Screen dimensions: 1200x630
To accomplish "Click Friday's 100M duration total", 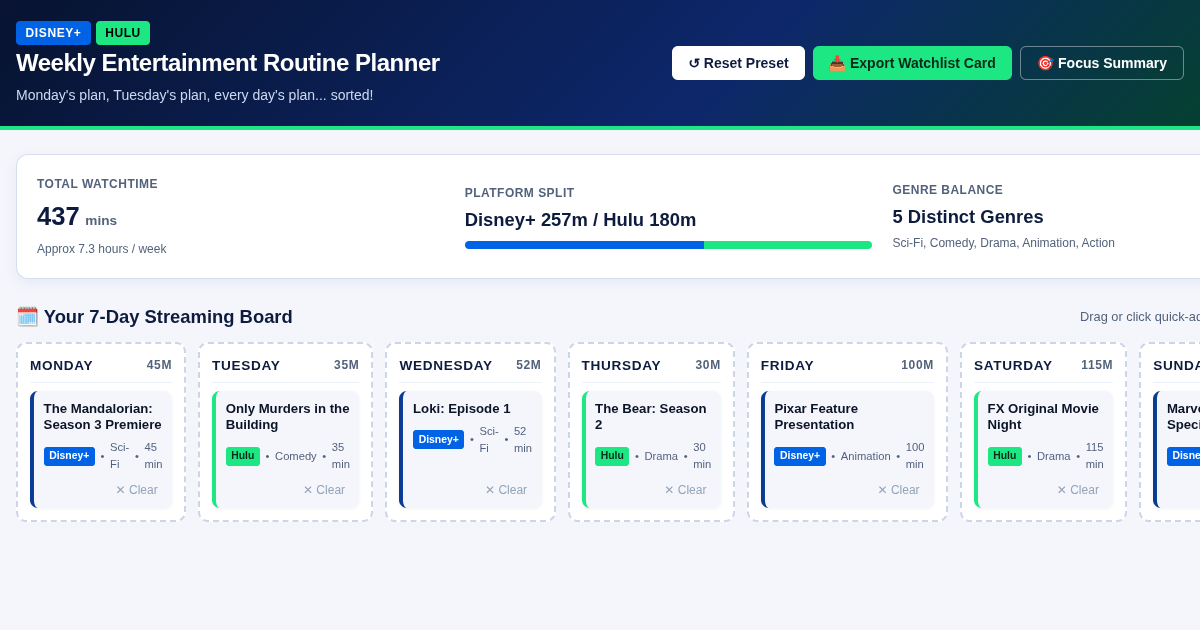I will (917, 365).
